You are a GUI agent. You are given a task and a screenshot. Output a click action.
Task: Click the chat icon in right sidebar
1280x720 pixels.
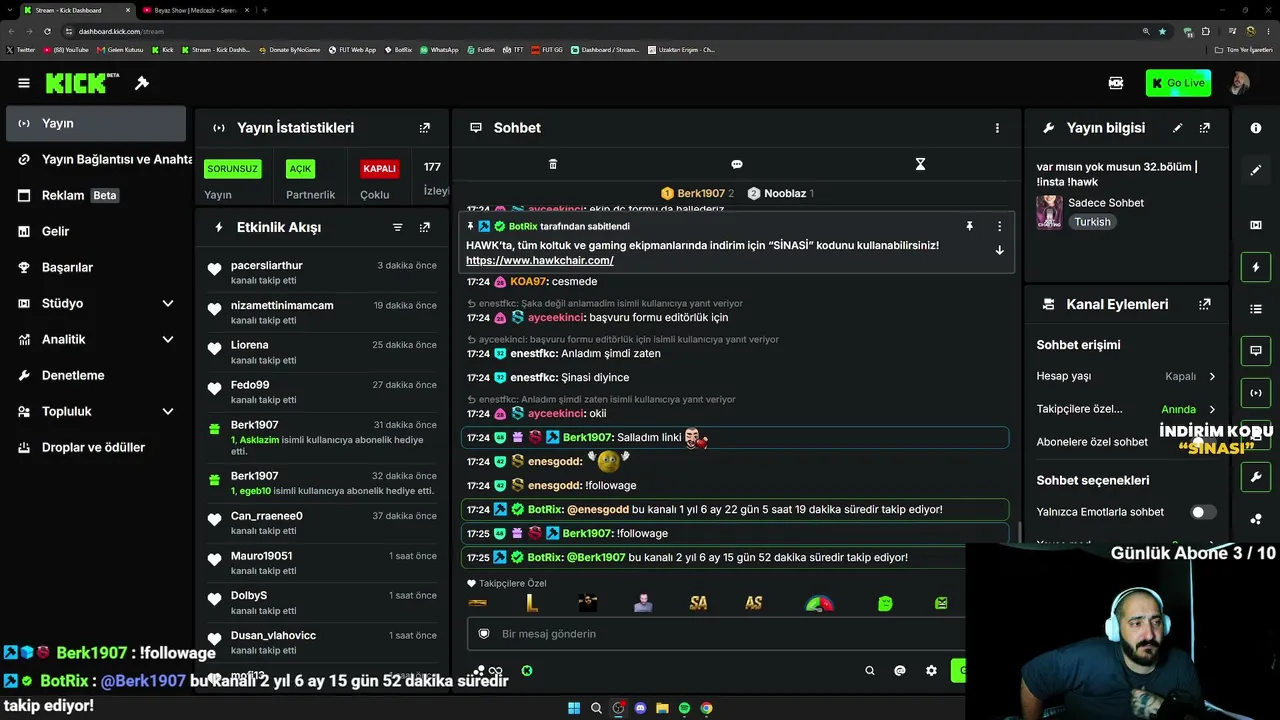click(1256, 351)
